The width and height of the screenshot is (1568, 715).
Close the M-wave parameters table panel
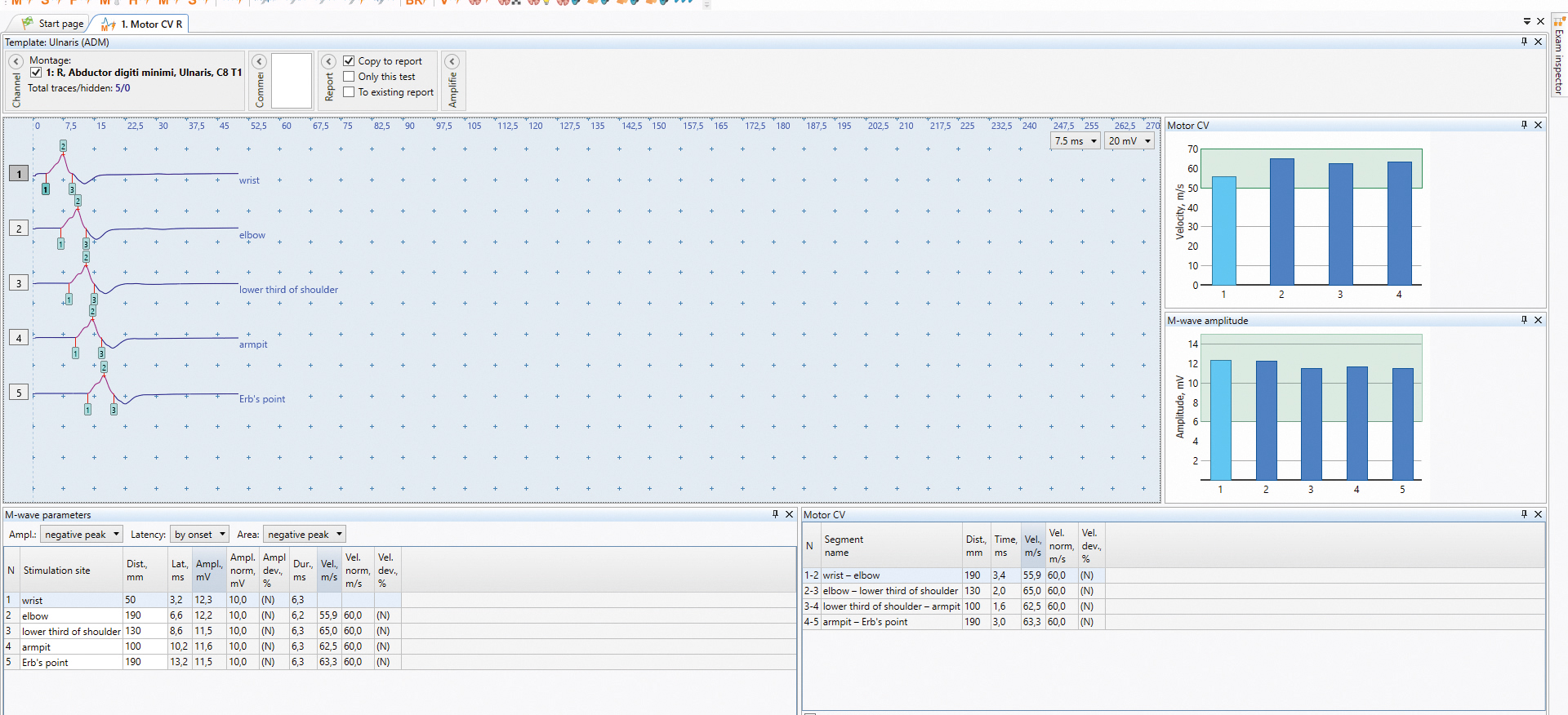[x=790, y=514]
